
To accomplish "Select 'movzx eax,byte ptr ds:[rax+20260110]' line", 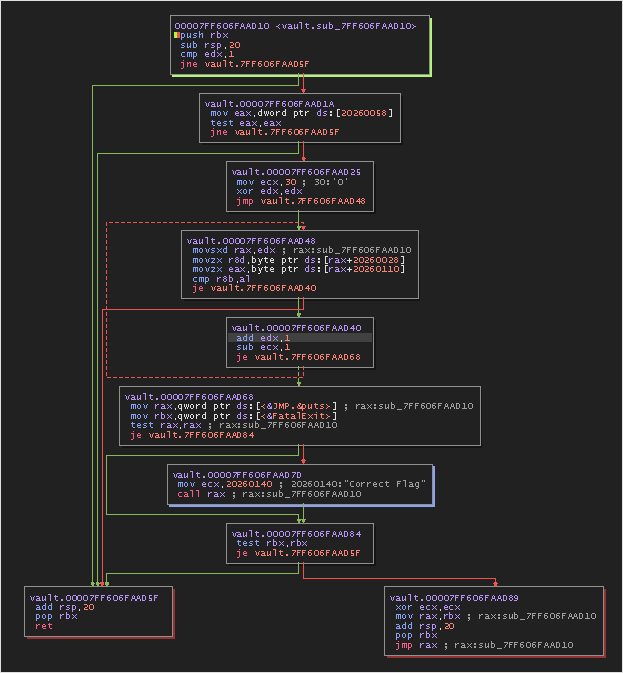I will tap(299, 269).
